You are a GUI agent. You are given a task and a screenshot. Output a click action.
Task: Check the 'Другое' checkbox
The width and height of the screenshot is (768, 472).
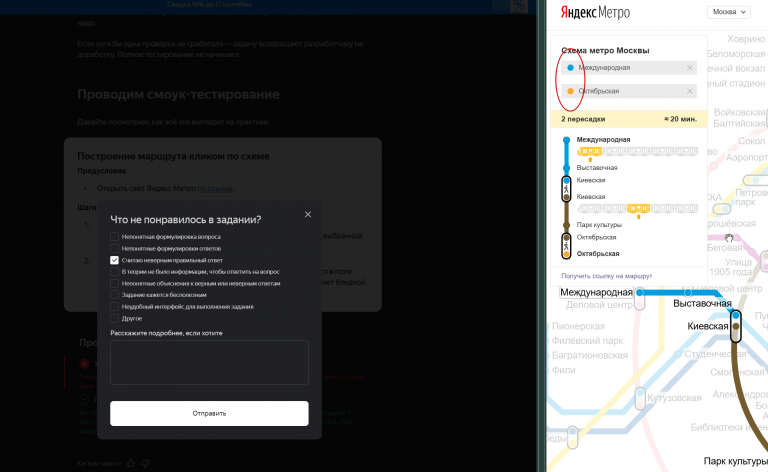click(115, 318)
